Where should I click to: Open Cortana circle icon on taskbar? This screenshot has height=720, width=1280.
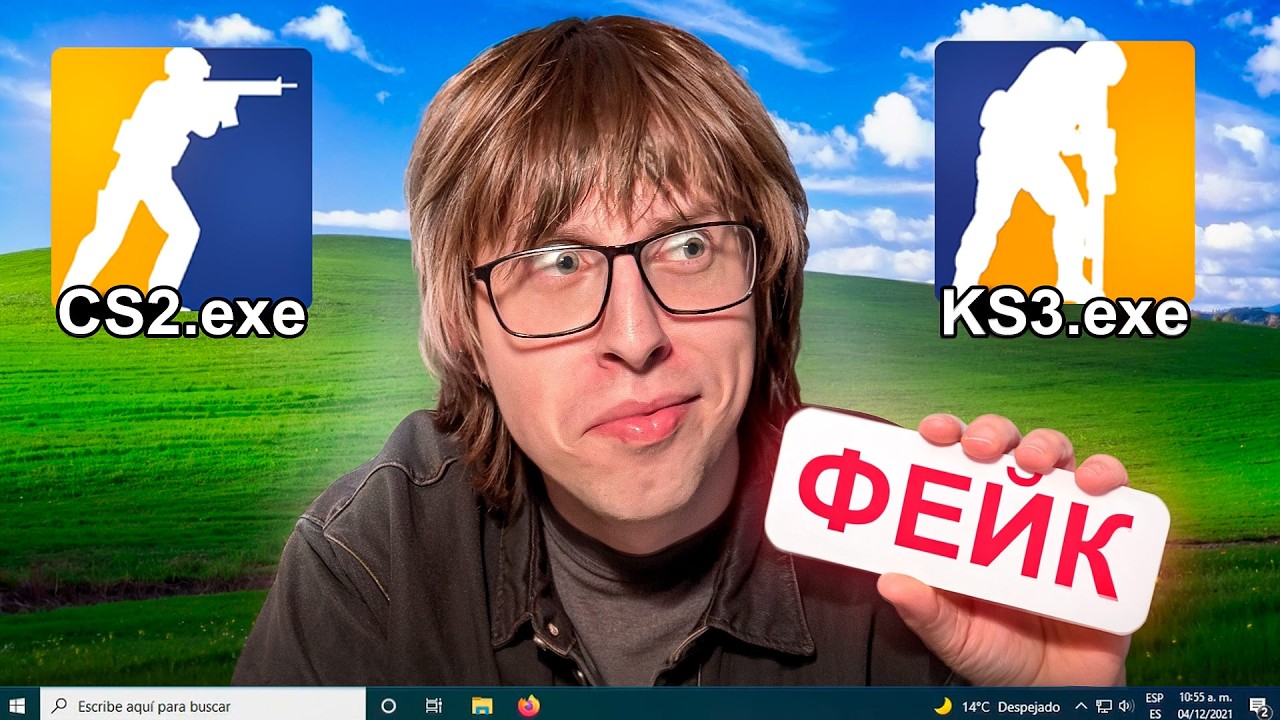[x=389, y=705]
